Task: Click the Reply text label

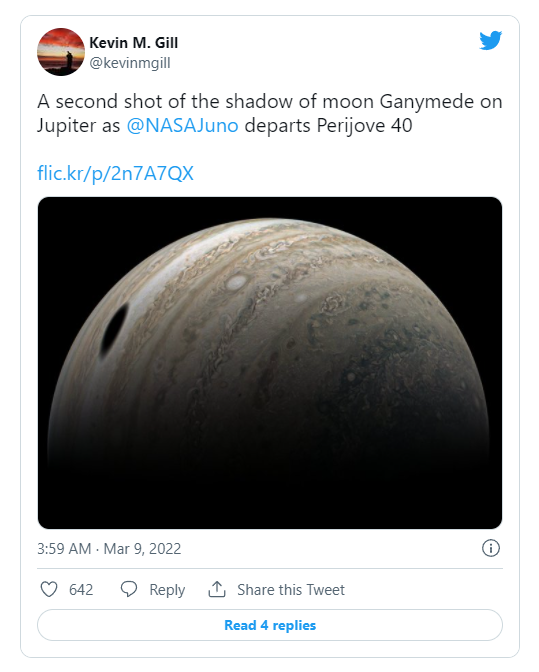Action: 167,590
